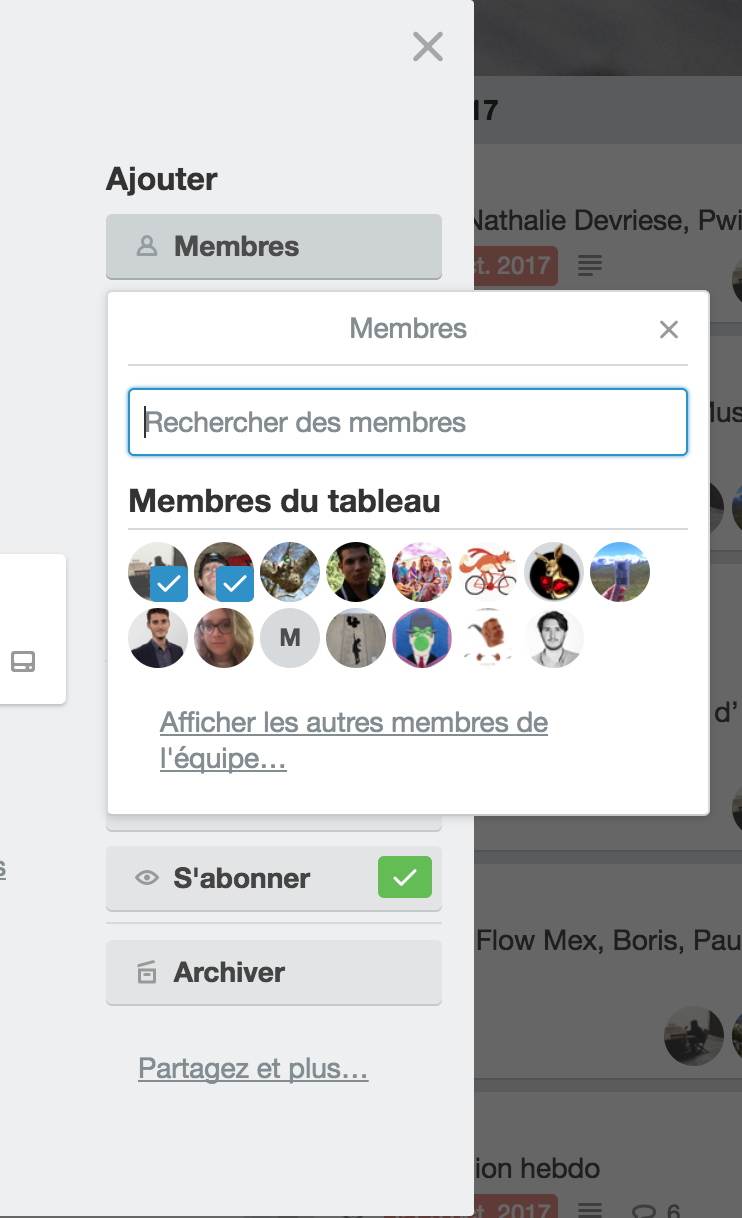
Task: Click the member avatar on the Flow Mex card
Action: click(x=694, y=1036)
